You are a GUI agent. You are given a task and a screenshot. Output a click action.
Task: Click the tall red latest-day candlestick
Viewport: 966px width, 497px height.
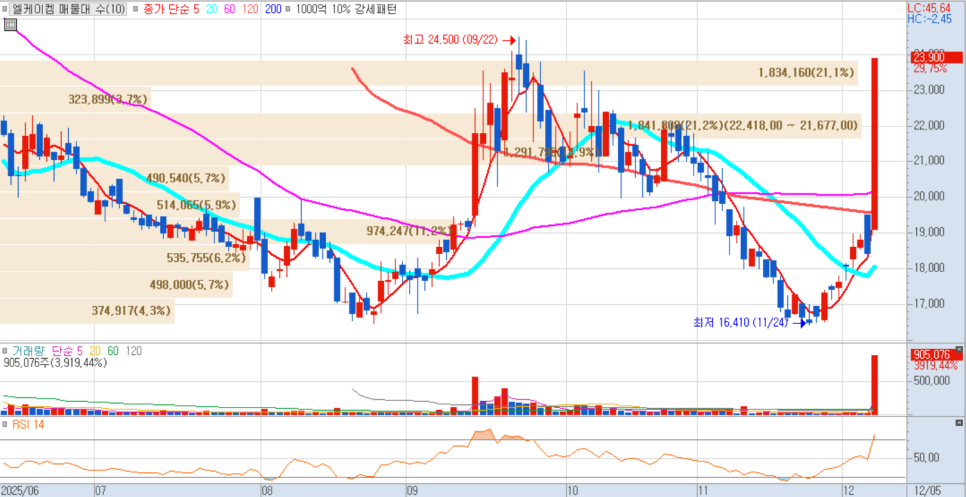pyautogui.click(x=874, y=144)
